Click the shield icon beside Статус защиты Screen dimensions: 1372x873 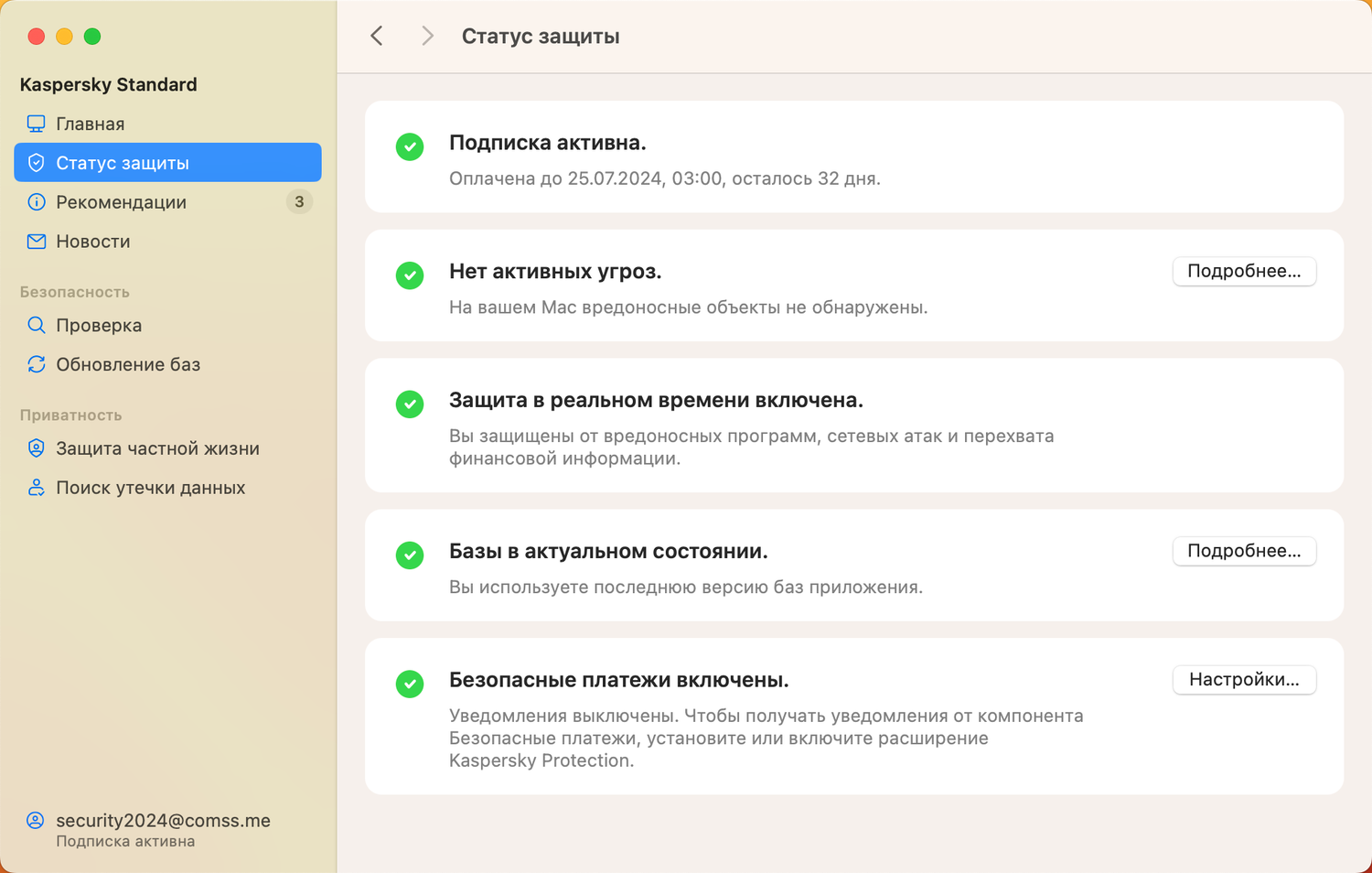[x=37, y=163]
